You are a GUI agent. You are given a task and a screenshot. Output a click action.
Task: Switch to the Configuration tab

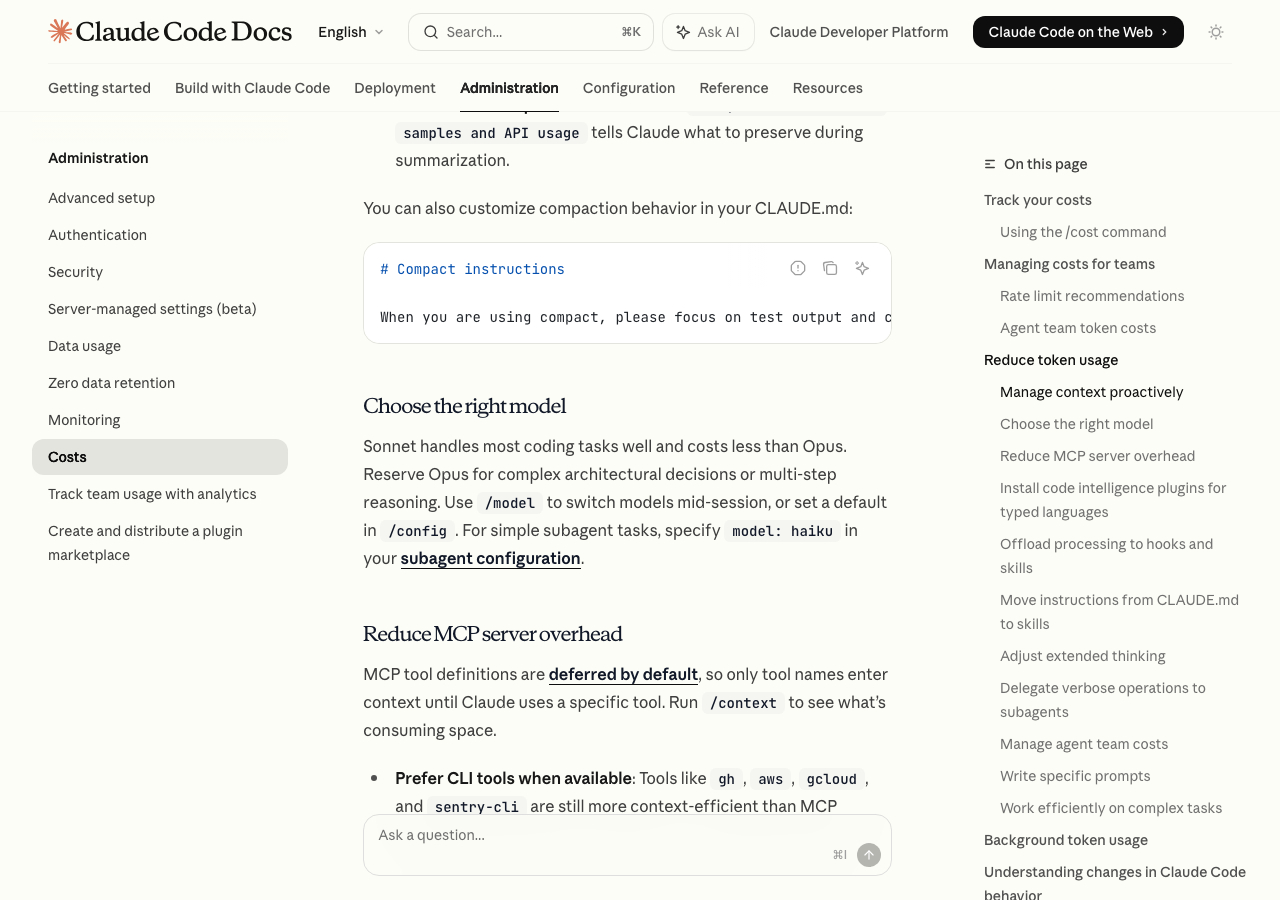click(x=629, y=88)
